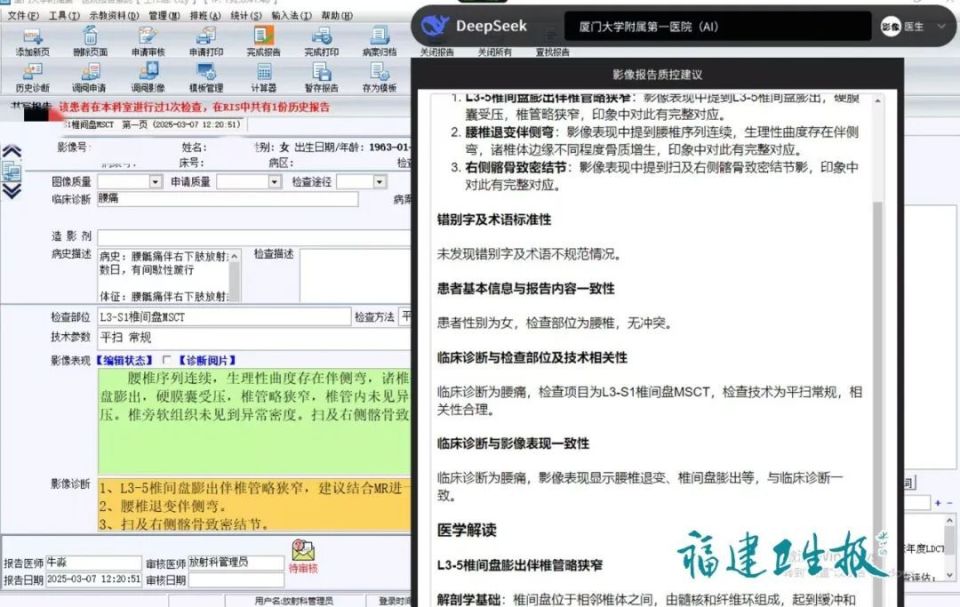960x607 pixels.
Task: Click the page list icon between arrows
Action: pos(12,172)
